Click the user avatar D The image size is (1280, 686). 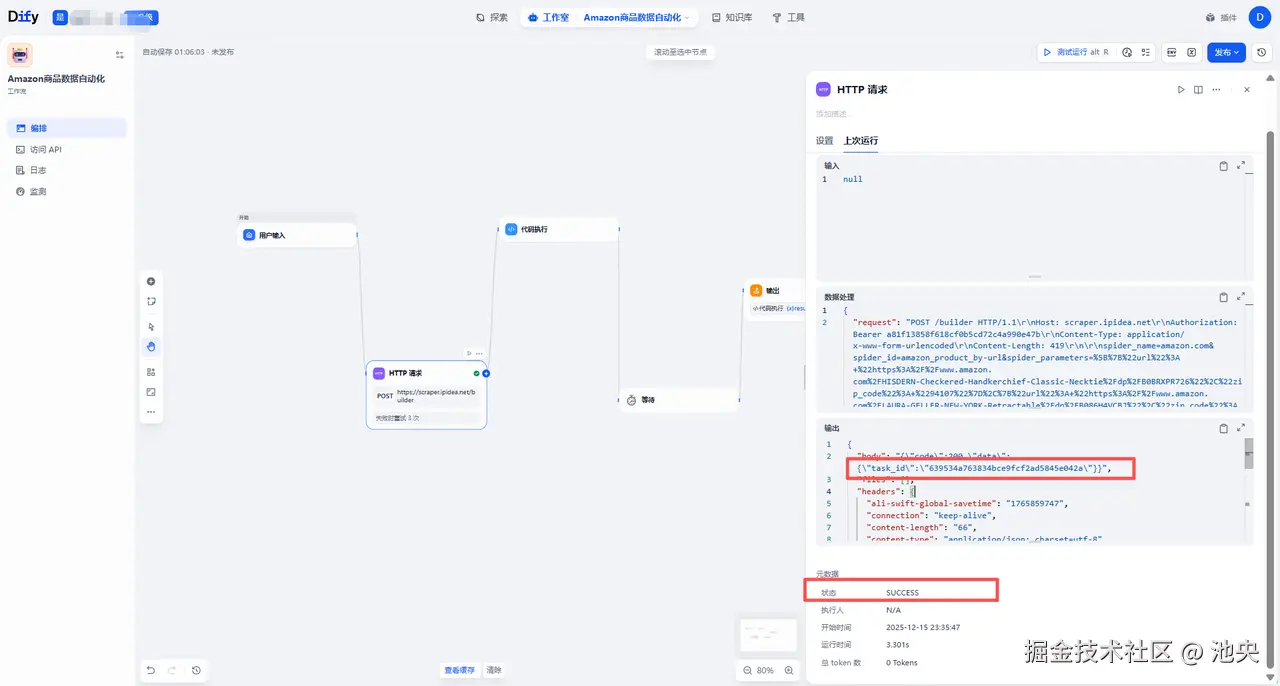(1260, 17)
